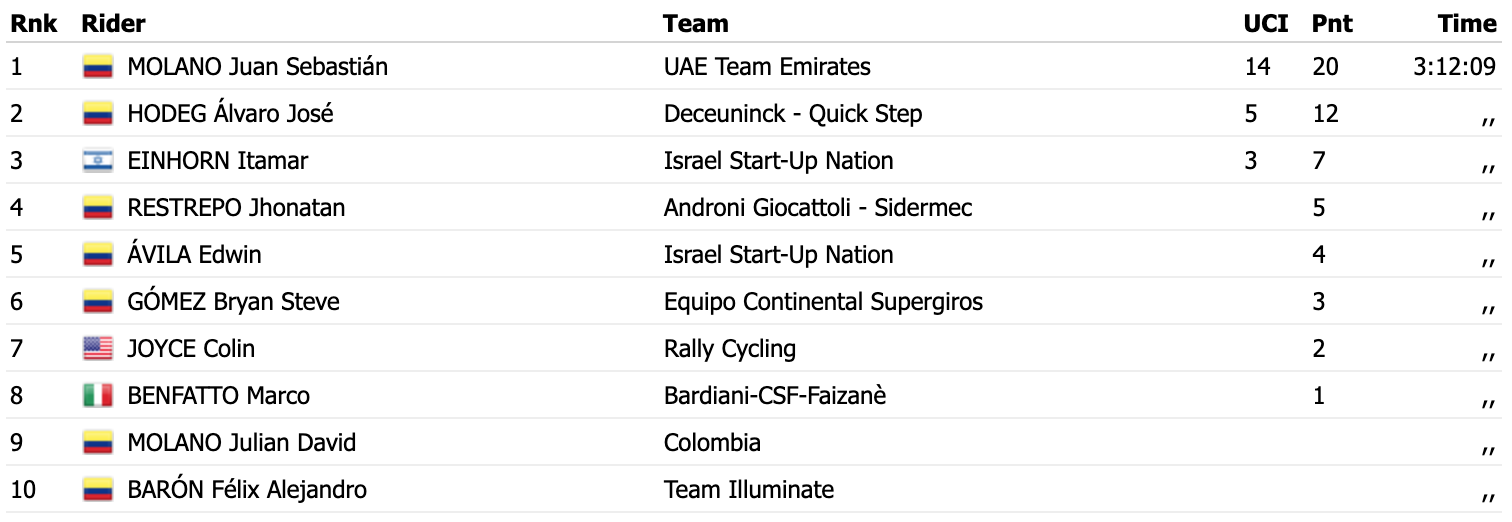Select rider ÁVILA Edwin

pyautogui.click(x=194, y=255)
